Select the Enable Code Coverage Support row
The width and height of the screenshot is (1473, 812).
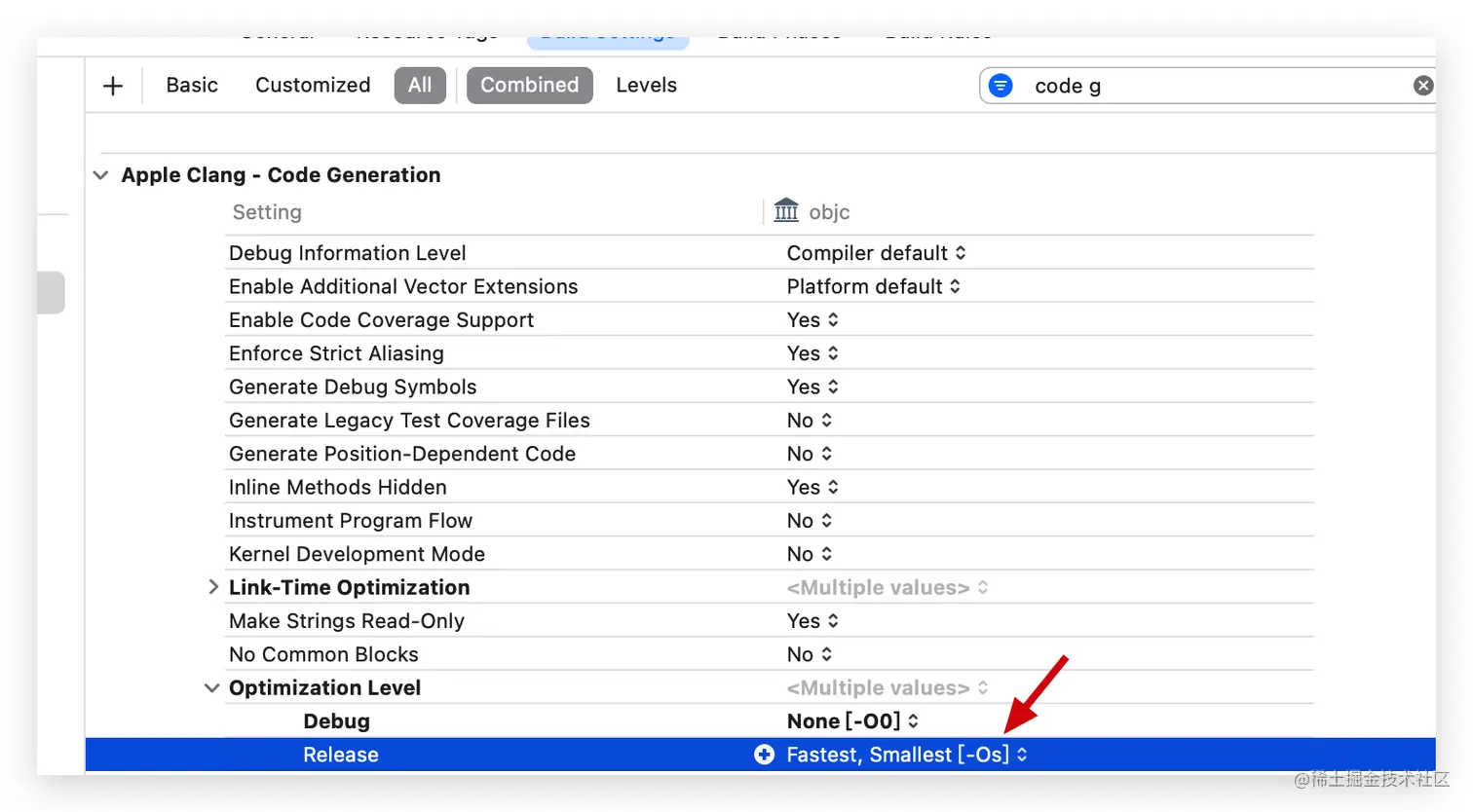tap(769, 320)
